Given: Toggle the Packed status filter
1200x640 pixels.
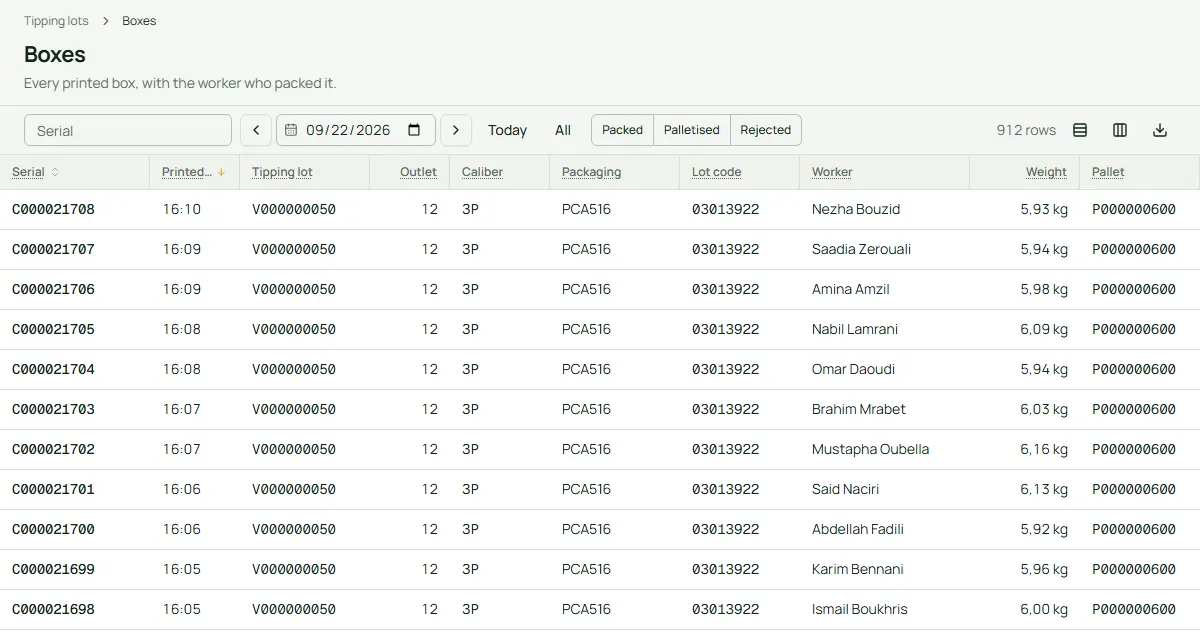Looking at the screenshot, I should [622, 130].
